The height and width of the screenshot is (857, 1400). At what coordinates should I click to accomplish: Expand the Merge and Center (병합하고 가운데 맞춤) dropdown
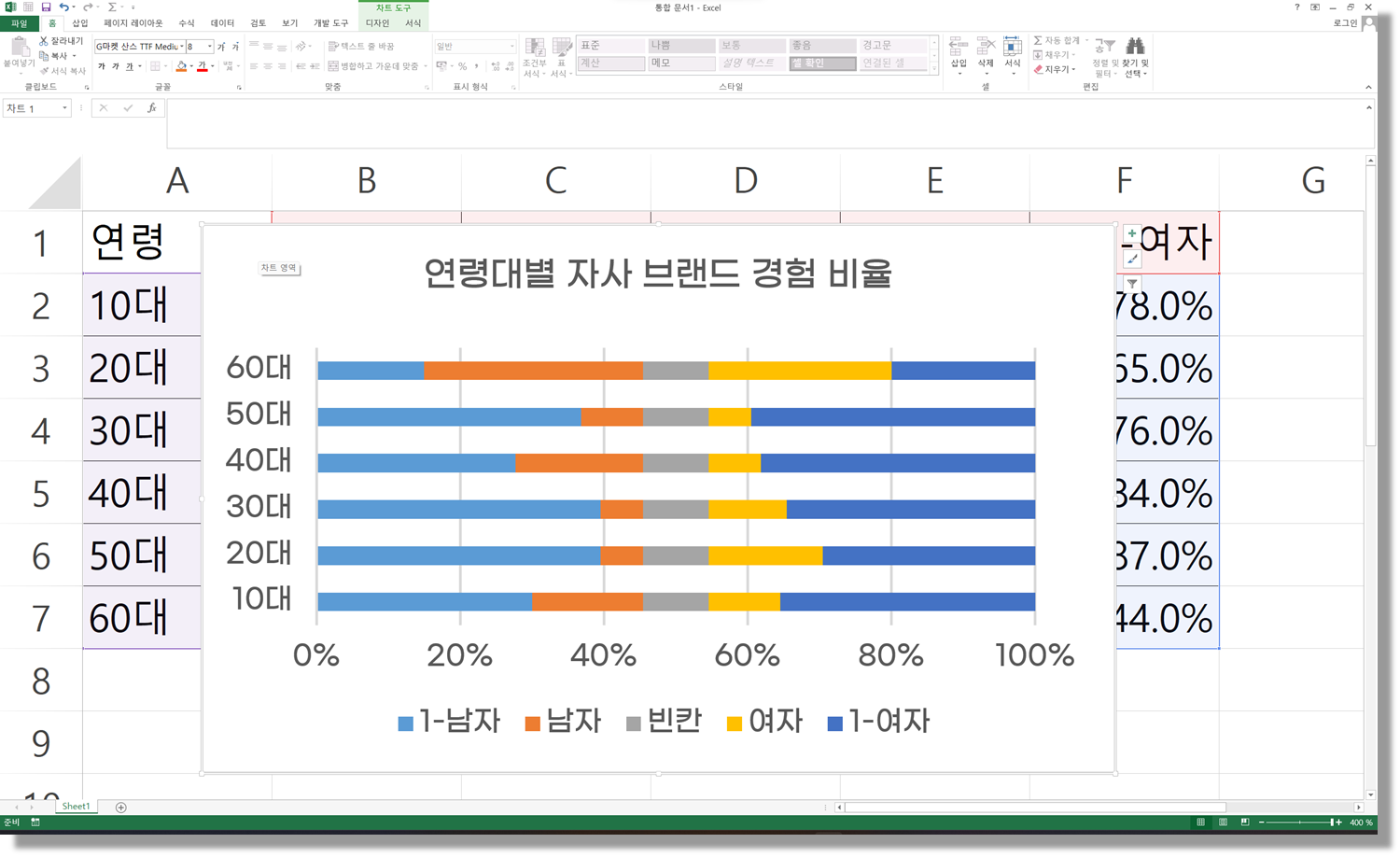[426, 66]
